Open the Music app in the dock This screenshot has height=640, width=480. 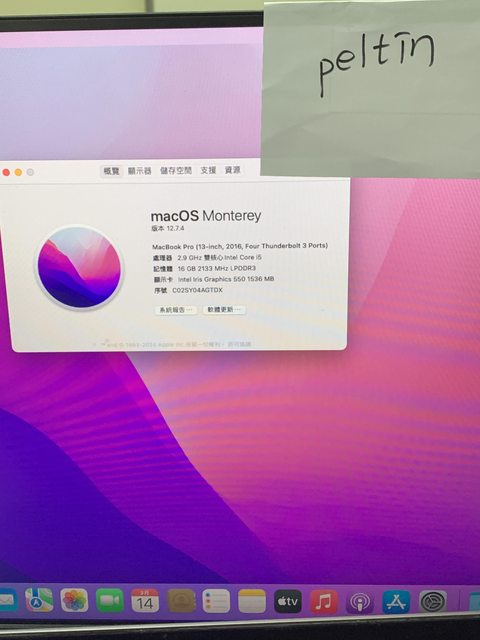click(324, 602)
